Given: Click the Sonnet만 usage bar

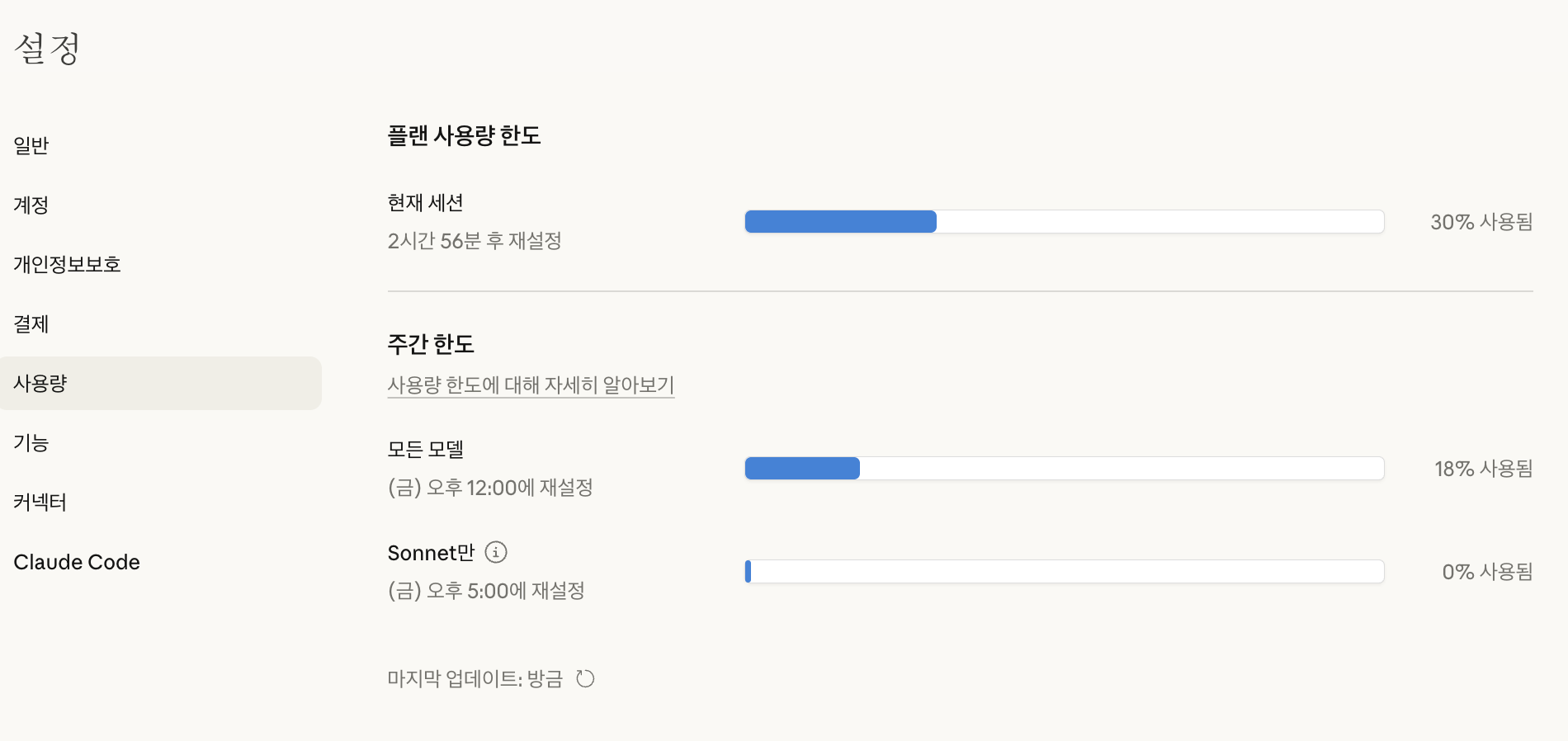Looking at the screenshot, I should point(1065,571).
